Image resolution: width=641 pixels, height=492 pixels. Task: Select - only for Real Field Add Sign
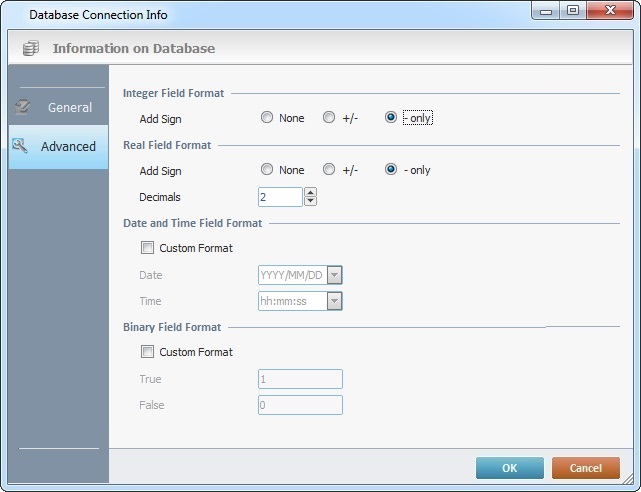click(391, 170)
